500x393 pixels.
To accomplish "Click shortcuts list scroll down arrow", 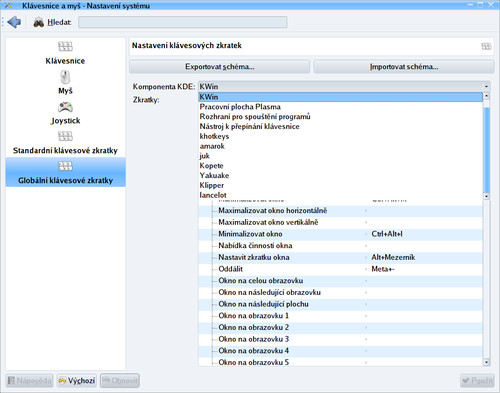I will tap(486, 362).
